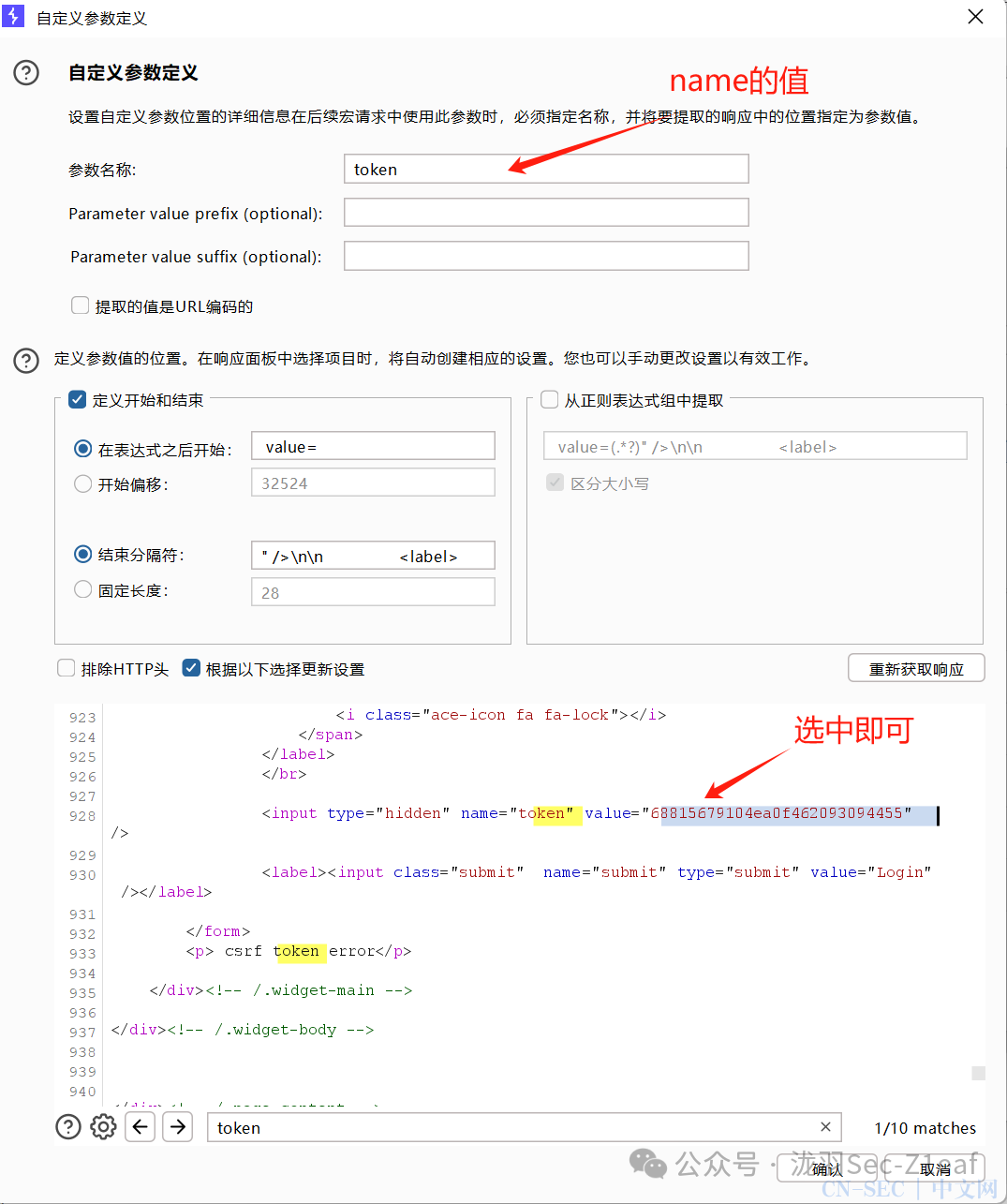Enable 从正则表达式组中提取 checkbox
Screen dimensions: 1007x1204
click(550, 400)
